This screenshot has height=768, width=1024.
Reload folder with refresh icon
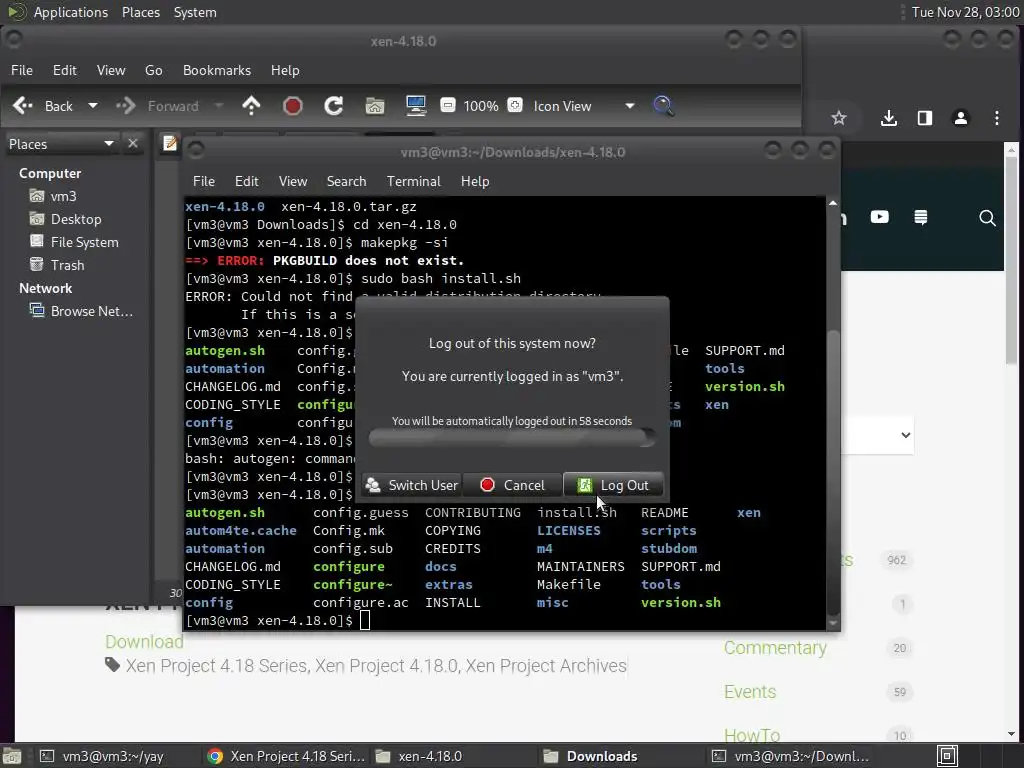click(x=334, y=106)
